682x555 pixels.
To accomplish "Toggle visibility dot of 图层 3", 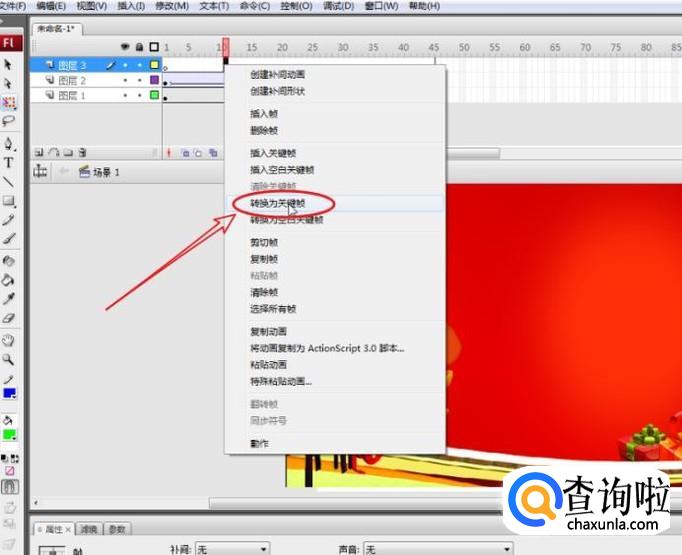I will [125, 65].
